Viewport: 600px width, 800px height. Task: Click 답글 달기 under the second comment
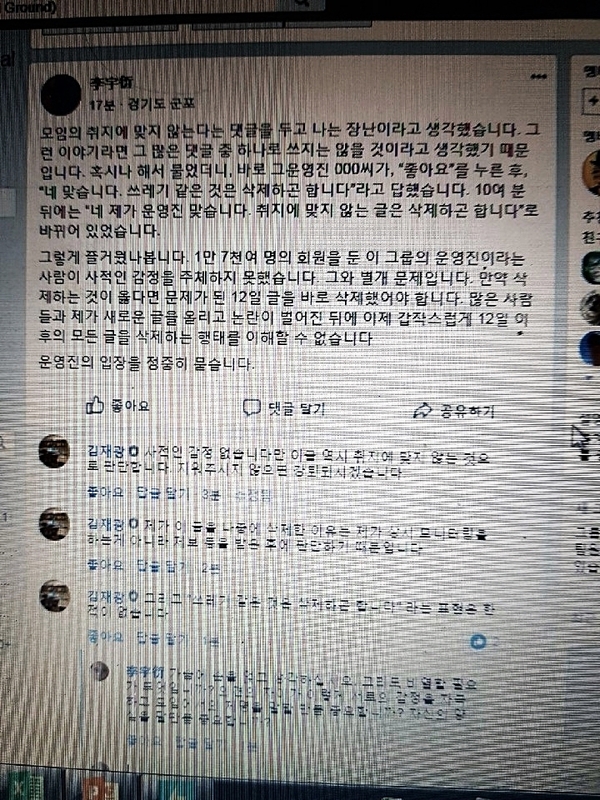pyautogui.click(x=163, y=565)
